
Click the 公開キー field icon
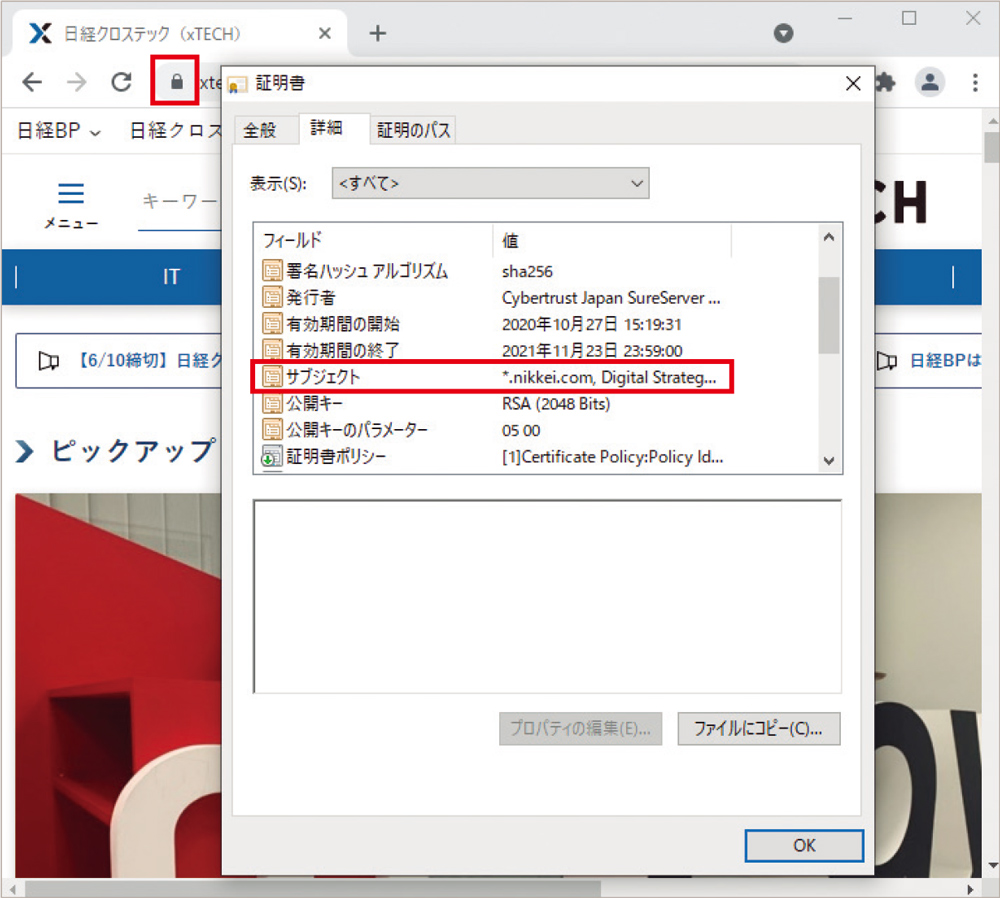tap(272, 403)
